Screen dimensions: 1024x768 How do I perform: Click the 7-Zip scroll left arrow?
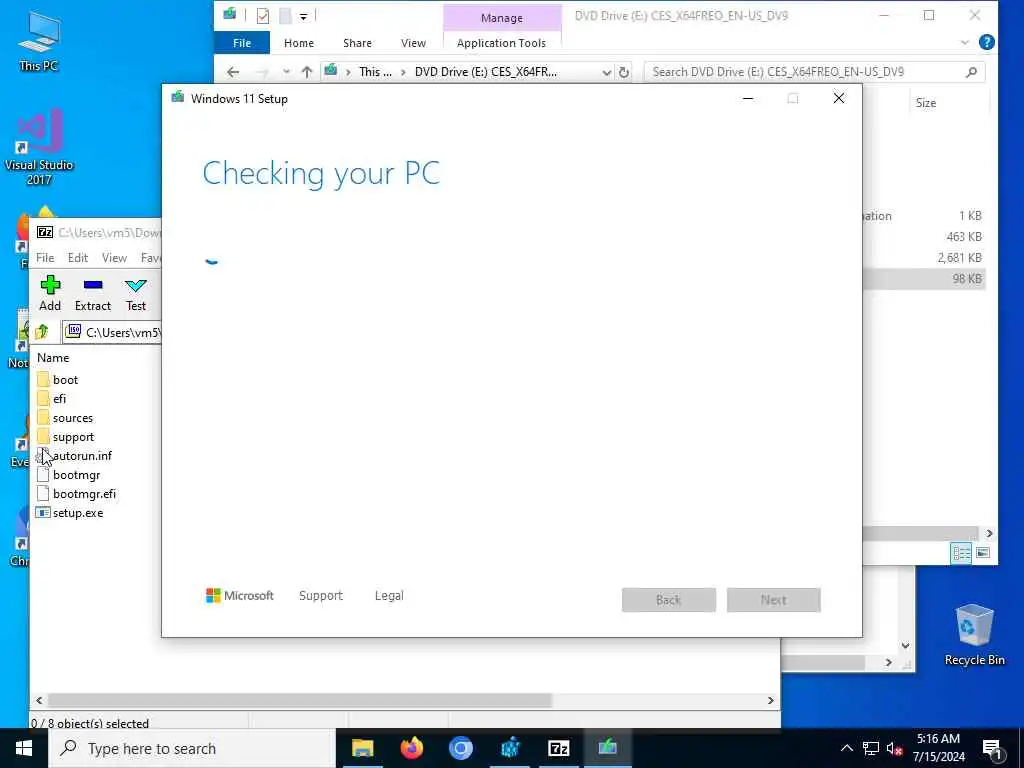[39, 700]
